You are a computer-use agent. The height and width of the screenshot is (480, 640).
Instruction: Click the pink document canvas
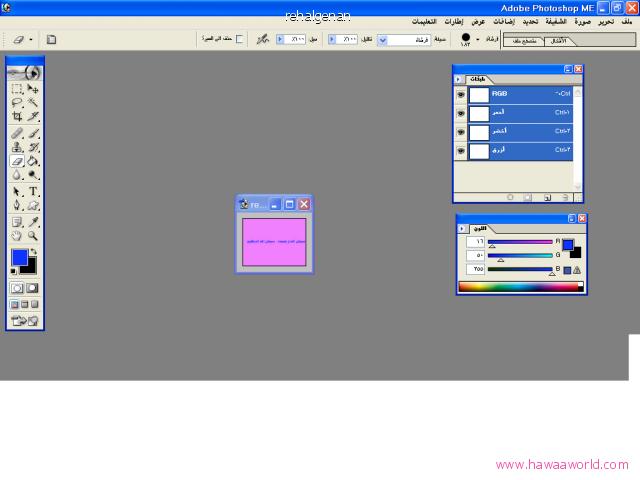273,242
